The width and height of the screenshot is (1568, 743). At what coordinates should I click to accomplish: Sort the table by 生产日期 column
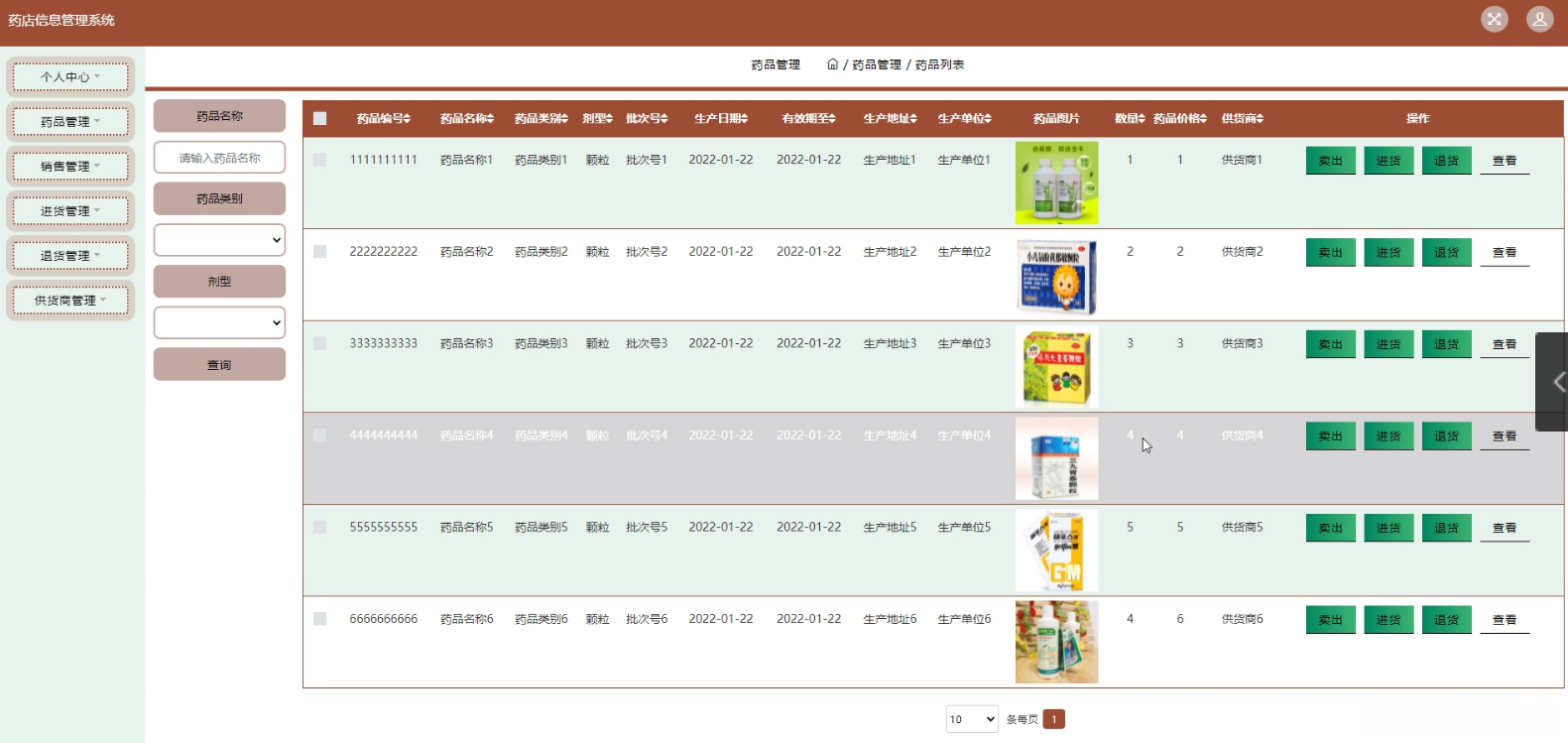tap(721, 118)
